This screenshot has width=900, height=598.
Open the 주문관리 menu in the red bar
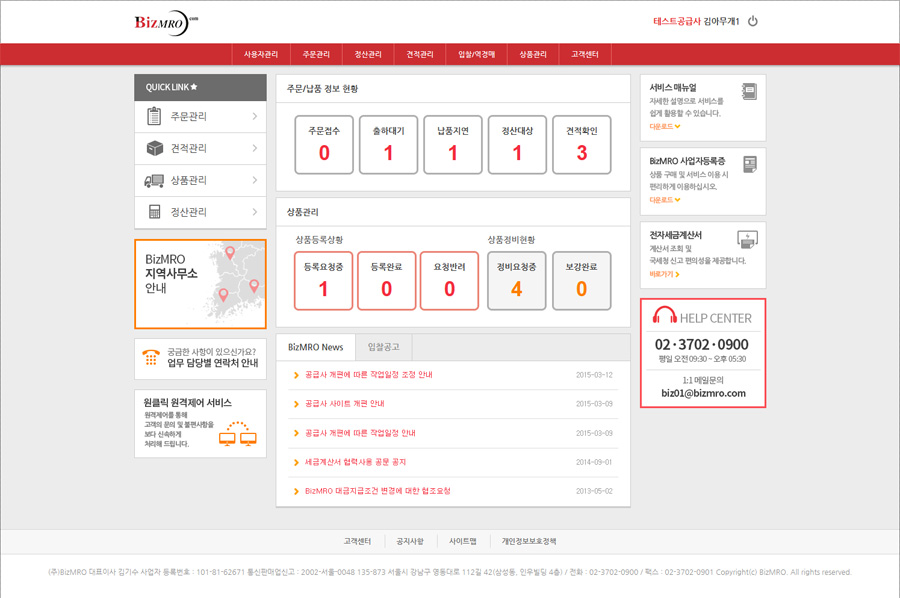tap(316, 55)
